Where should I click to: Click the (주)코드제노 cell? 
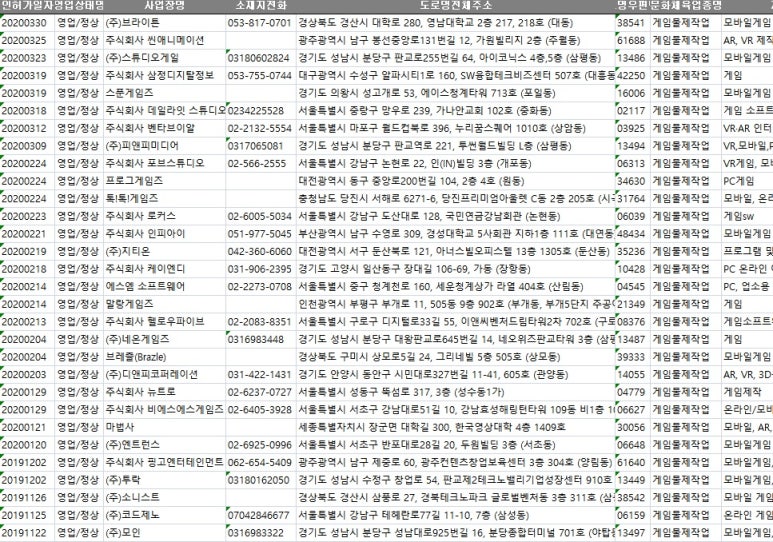point(165,515)
